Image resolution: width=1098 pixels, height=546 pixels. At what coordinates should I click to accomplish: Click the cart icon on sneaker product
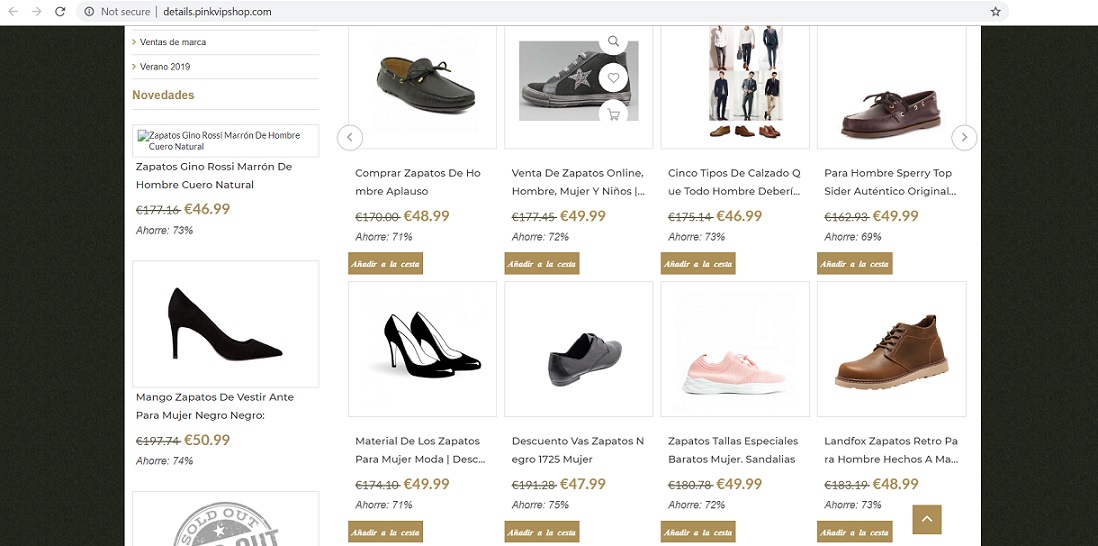pyautogui.click(x=613, y=114)
